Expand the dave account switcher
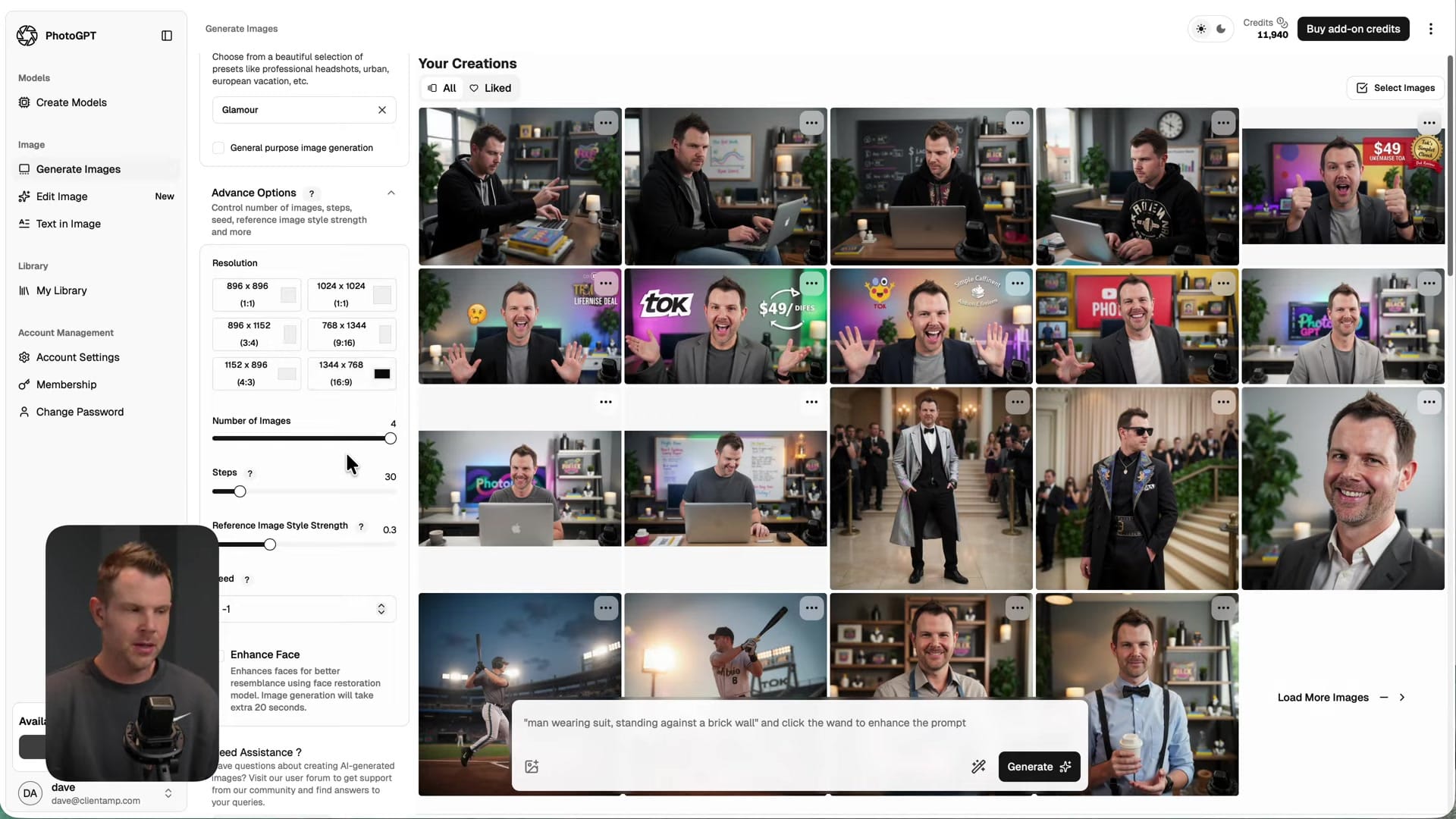Image resolution: width=1456 pixels, height=819 pixels. [x=168, y=793]
